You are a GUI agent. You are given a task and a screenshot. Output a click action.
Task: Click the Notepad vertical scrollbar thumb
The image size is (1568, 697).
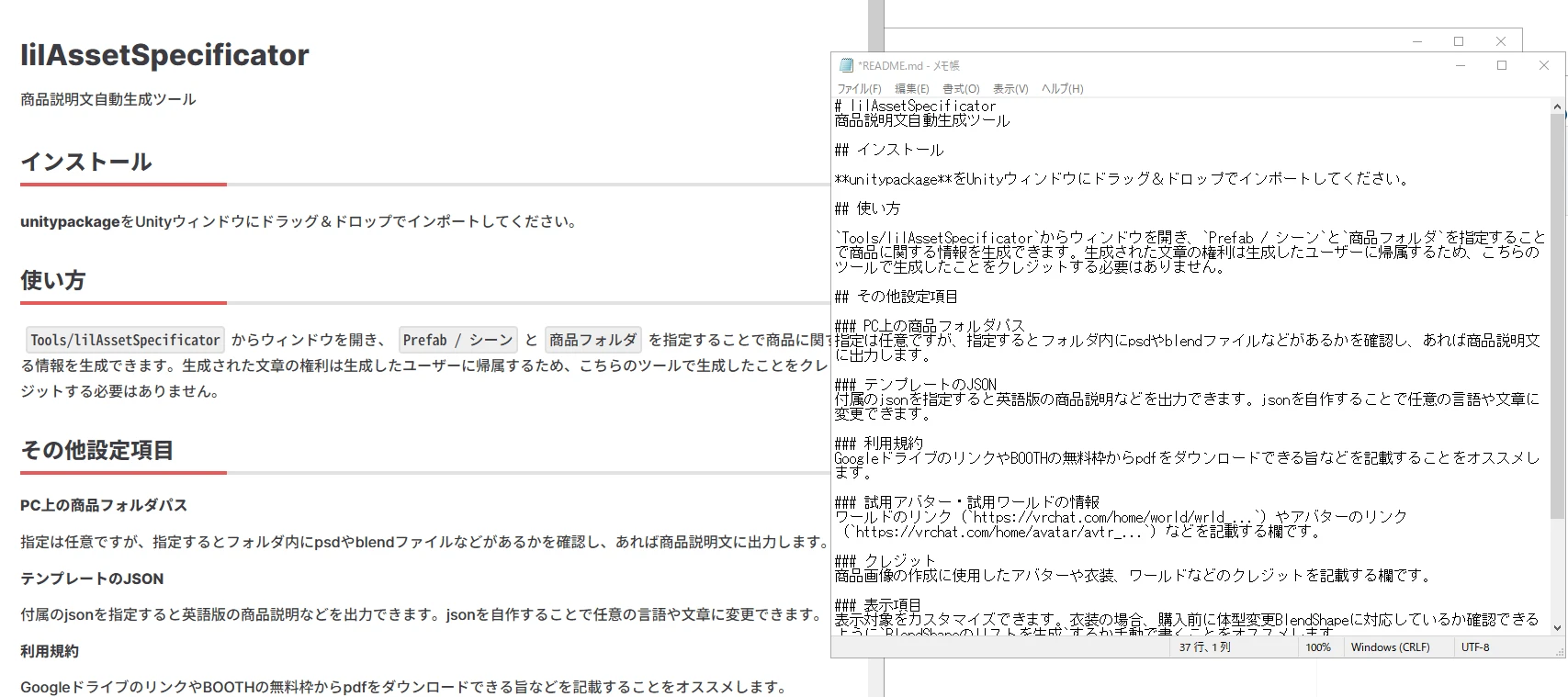click(x=1557, y=317)
